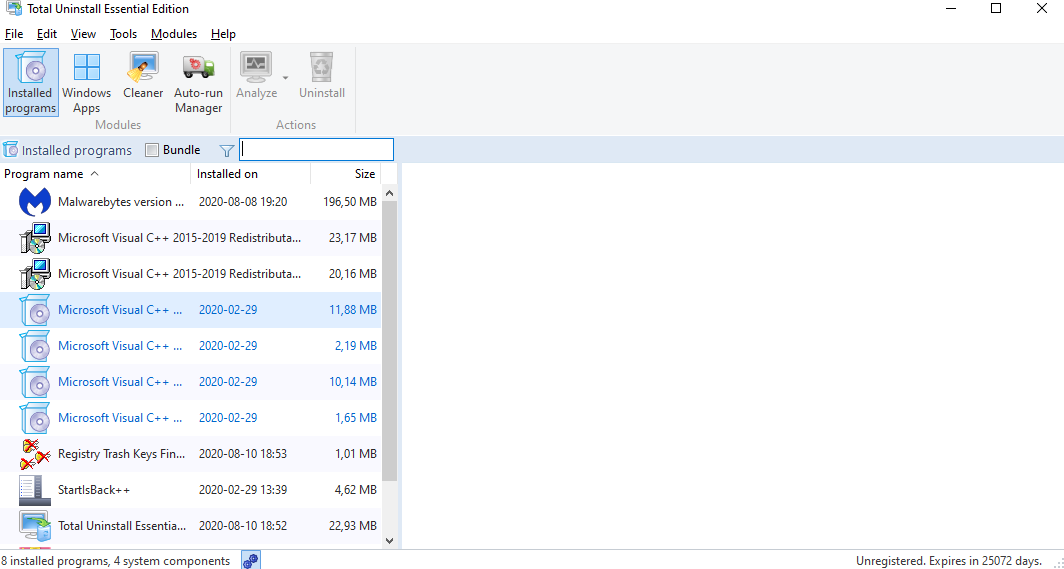Image resolution: width=1064 pixels, height=569 pixels.
Task: Click the StartIsBack++ program icon
Action: (x=35, y=490)
